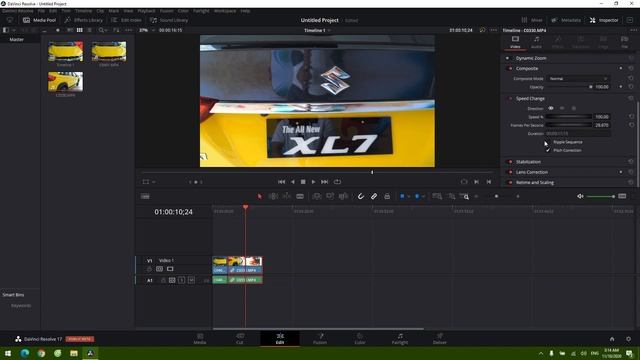
Task: Switch to the Deliver page tab
Action: click(x=440, y=339)
